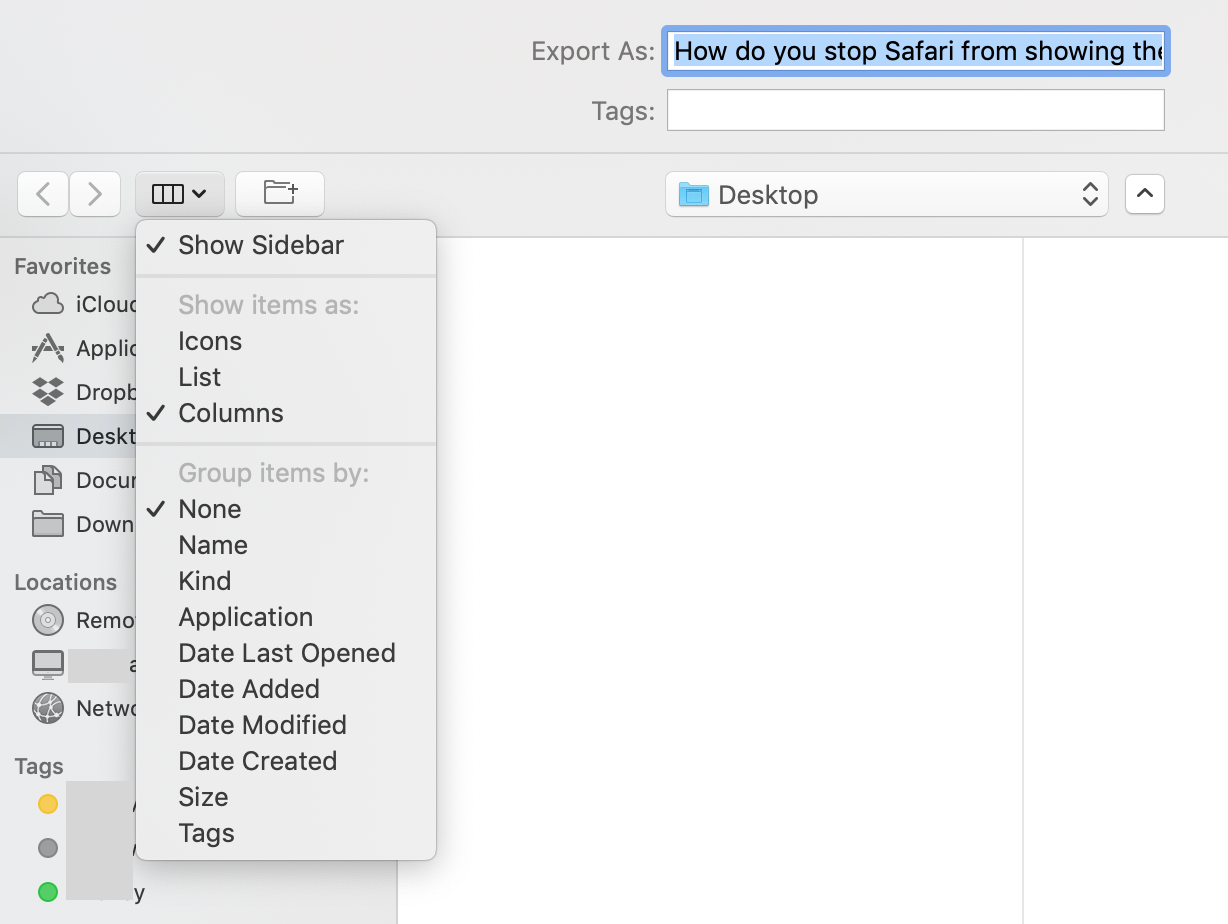
Task: Group items by Date Added
Action: point(286,689)
